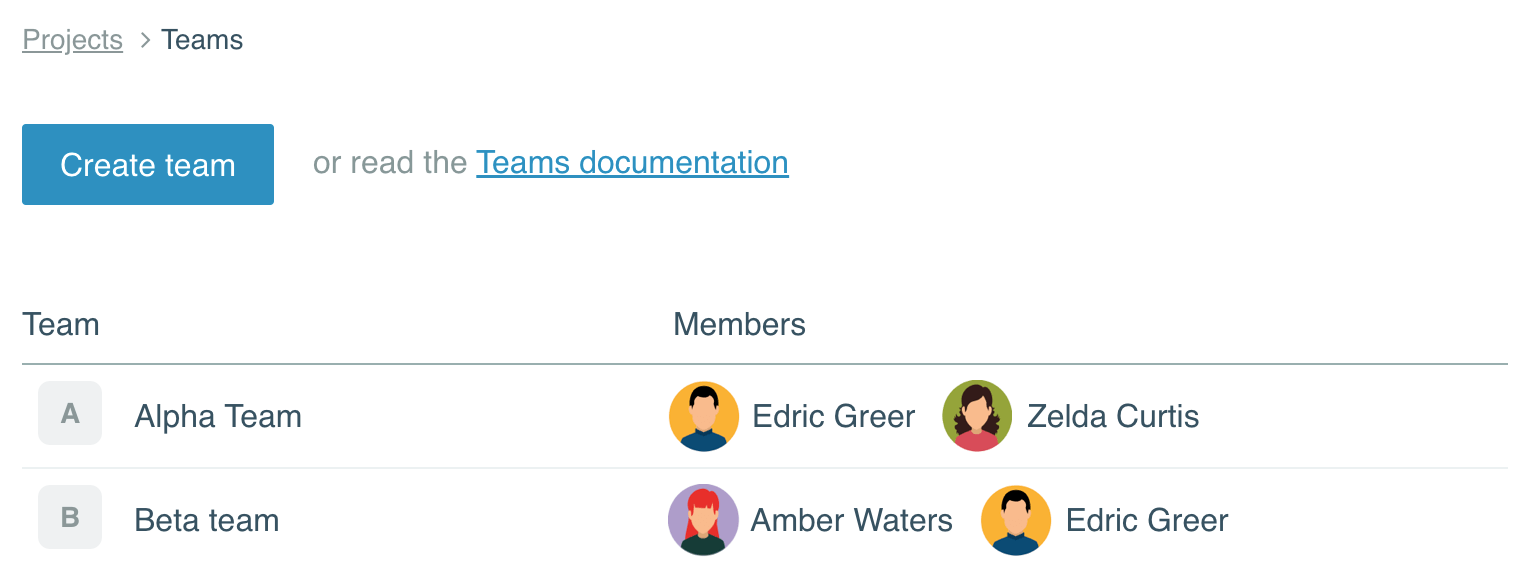
Task: Click the Teams breadcrumb item
Action: coord(202,40)
